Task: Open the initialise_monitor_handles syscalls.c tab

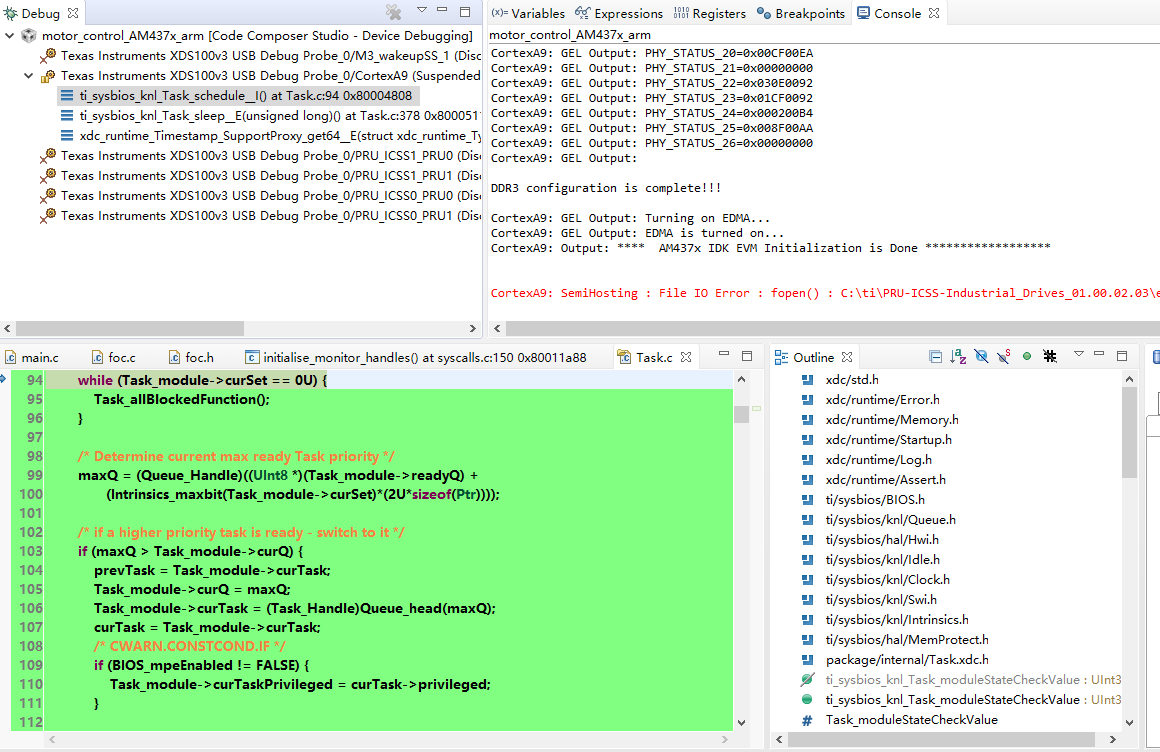Action: 416,357
